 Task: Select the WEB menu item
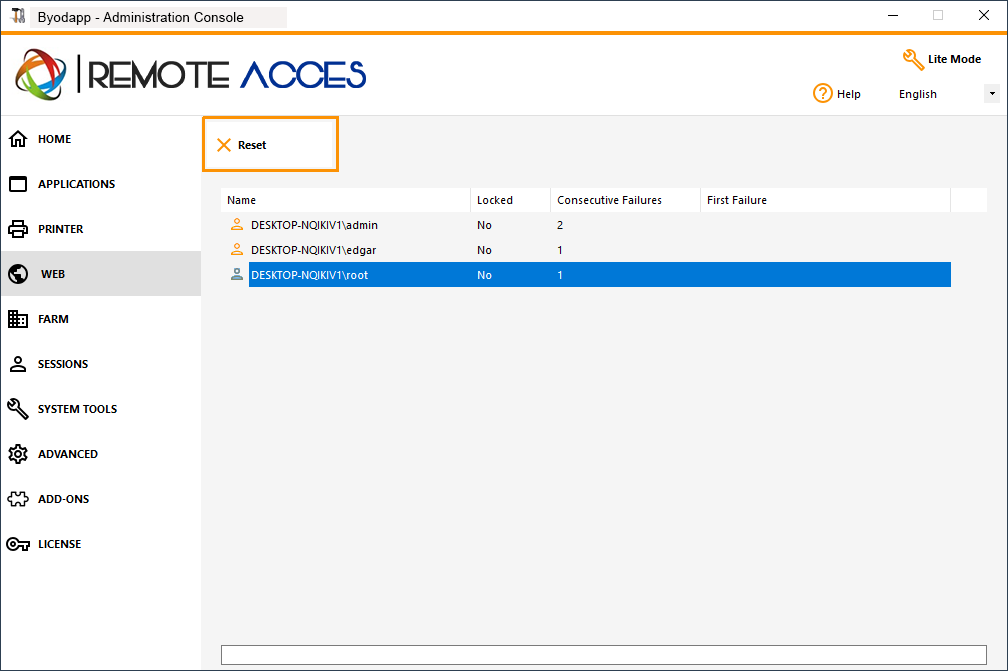(101, 274)
